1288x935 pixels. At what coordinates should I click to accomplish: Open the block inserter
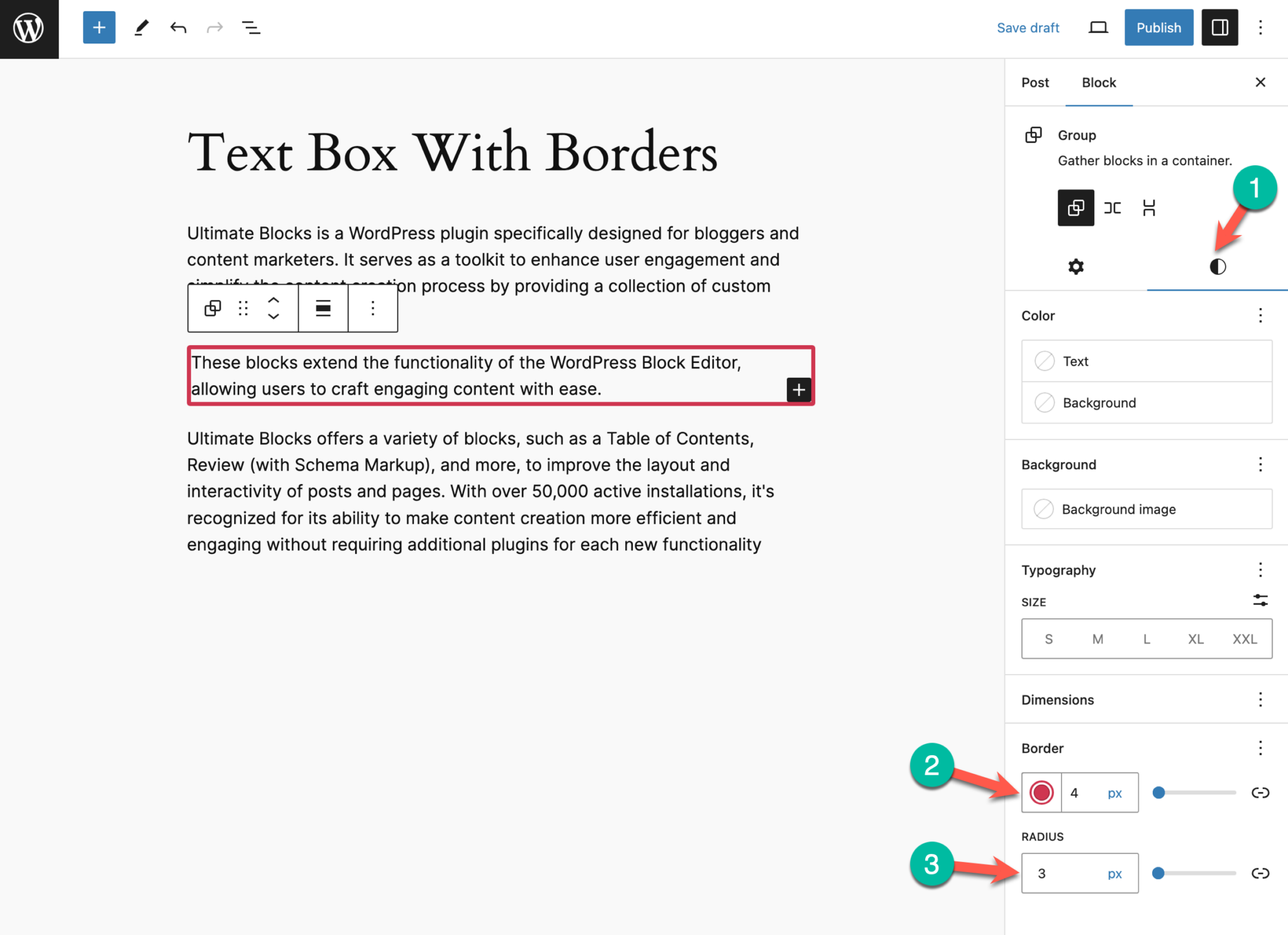coord(99,27)
